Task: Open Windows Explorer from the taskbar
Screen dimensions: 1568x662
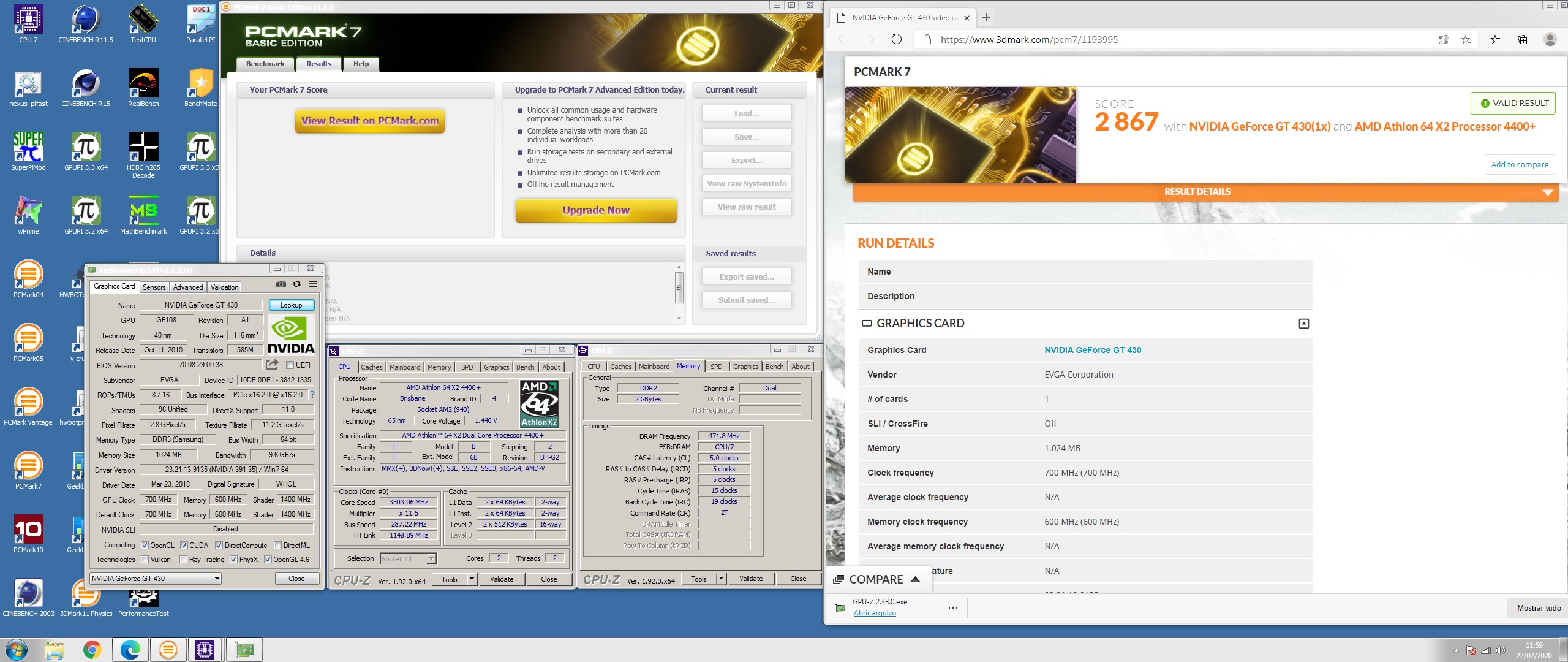Action: point(55,650)
